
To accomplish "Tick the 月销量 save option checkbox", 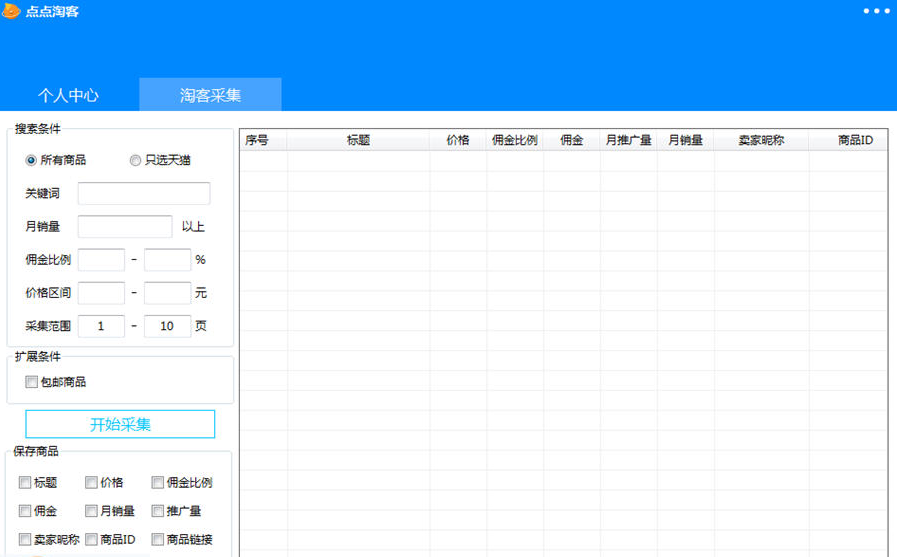I will click(x=92, y=511).
